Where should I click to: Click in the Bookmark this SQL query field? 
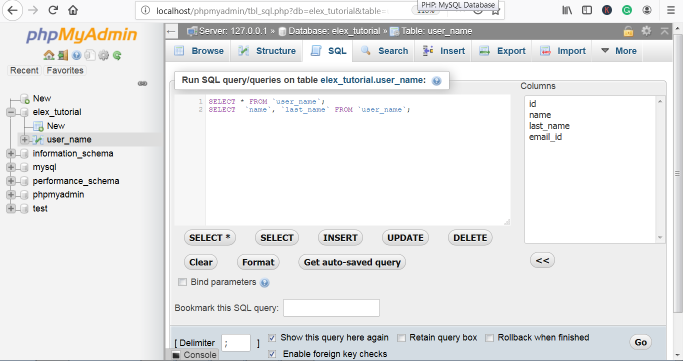tap(331, 308)
